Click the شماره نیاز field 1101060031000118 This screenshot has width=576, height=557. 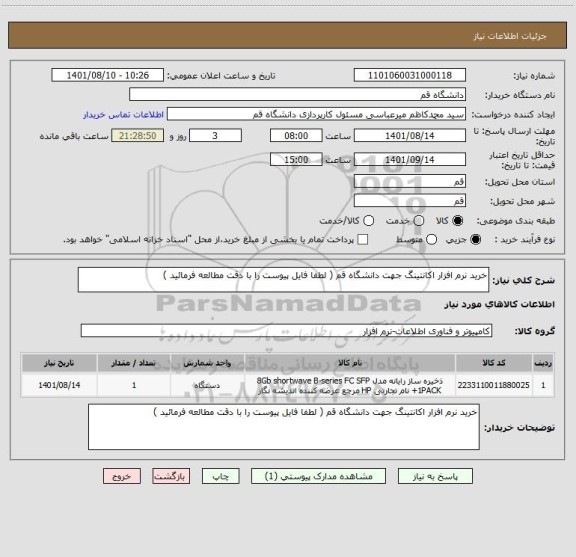[410, 75]
